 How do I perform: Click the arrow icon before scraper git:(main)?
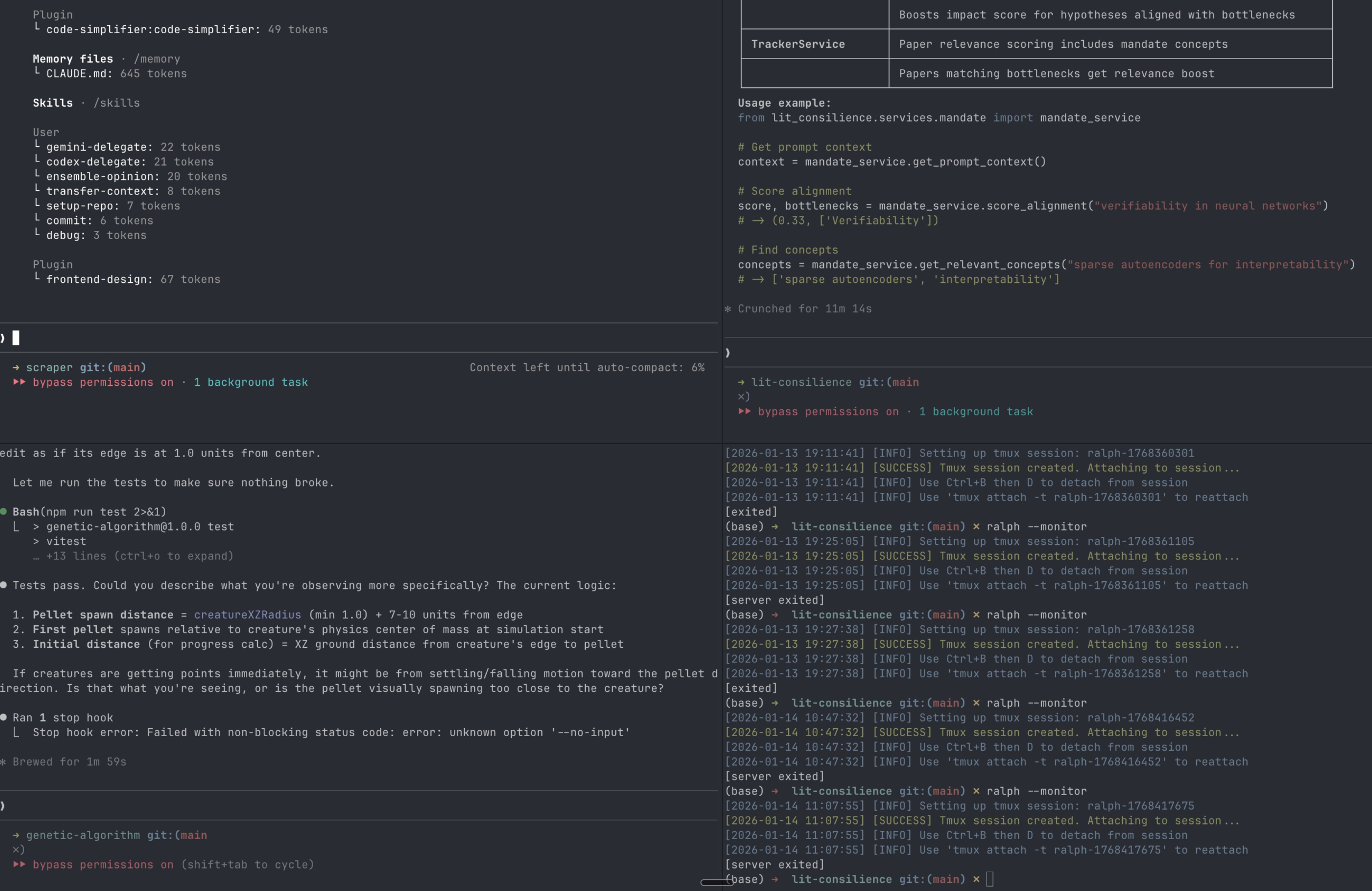click(x=16, y=368)
